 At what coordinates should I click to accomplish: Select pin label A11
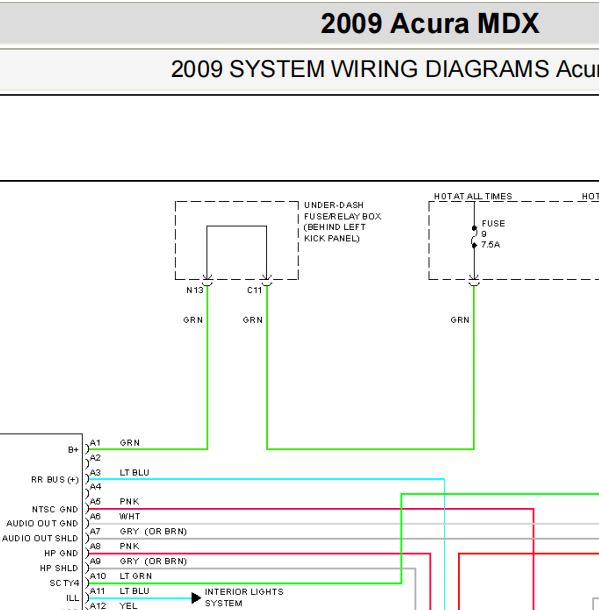click(97, 591)
